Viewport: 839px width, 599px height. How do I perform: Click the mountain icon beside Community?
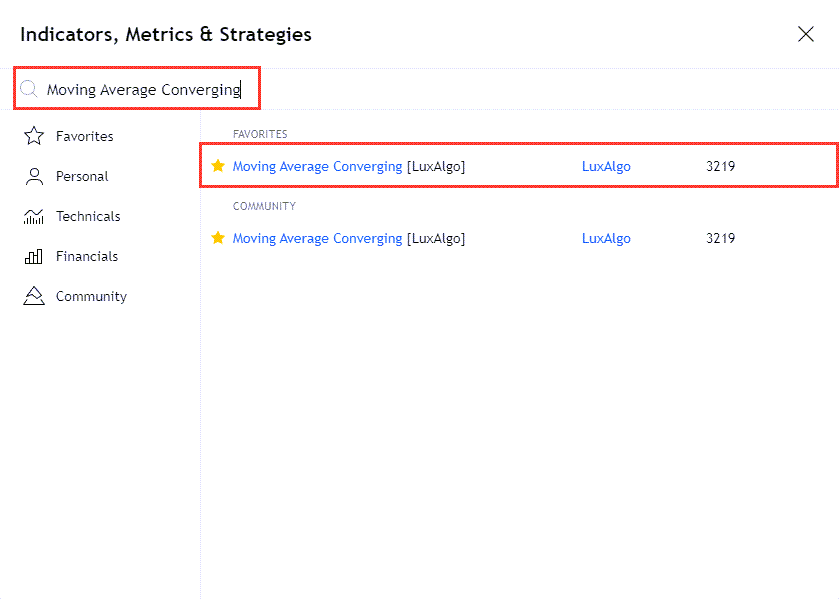pyautogui.click(x=34, y=296)
